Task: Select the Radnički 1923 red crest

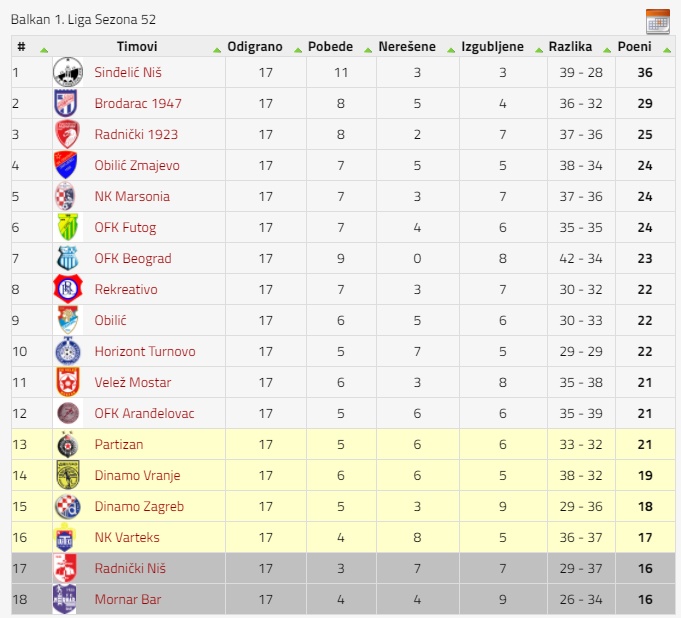Action: tap(67, 134)
